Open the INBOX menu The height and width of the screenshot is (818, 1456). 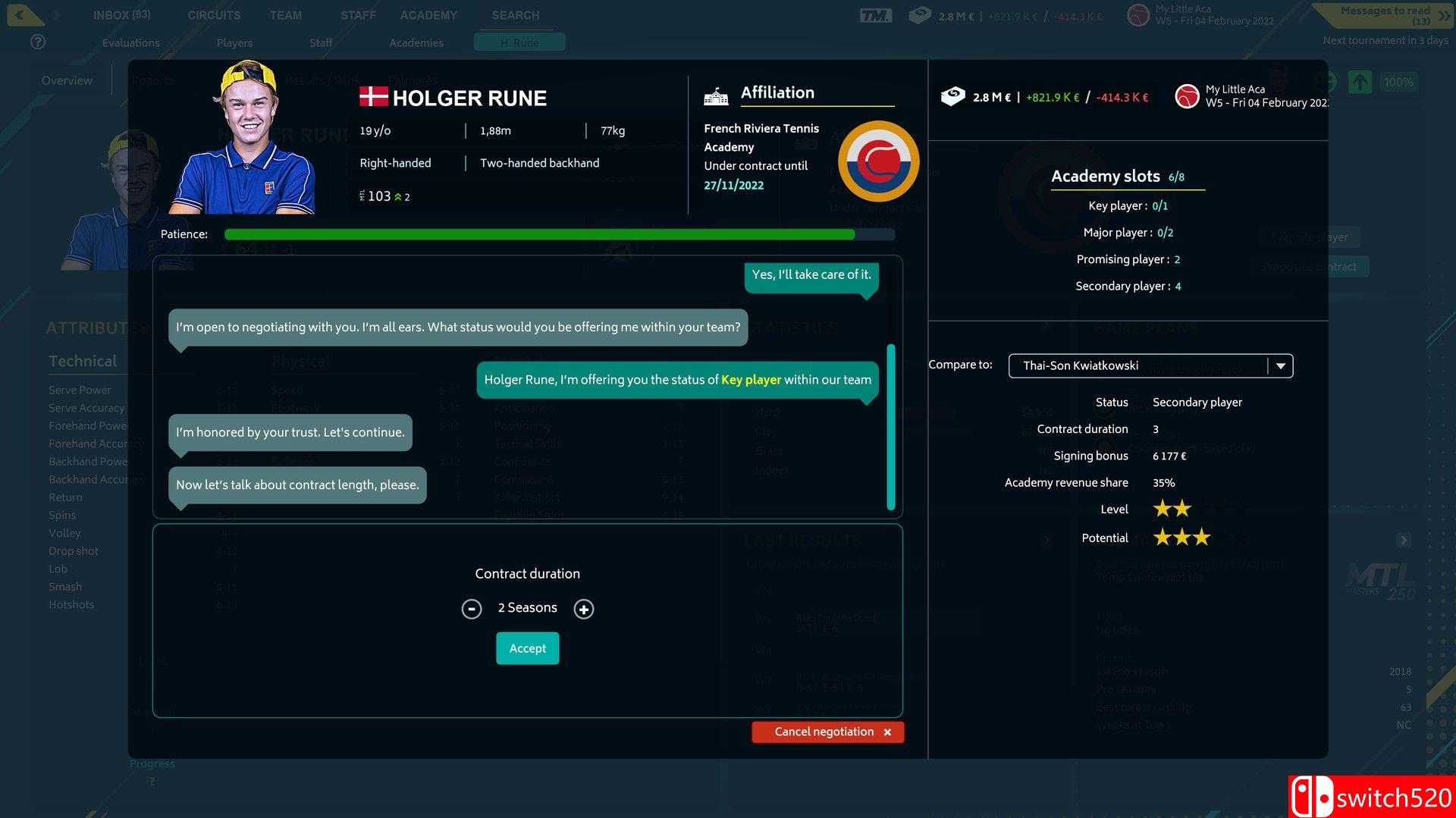click(121, 15)
